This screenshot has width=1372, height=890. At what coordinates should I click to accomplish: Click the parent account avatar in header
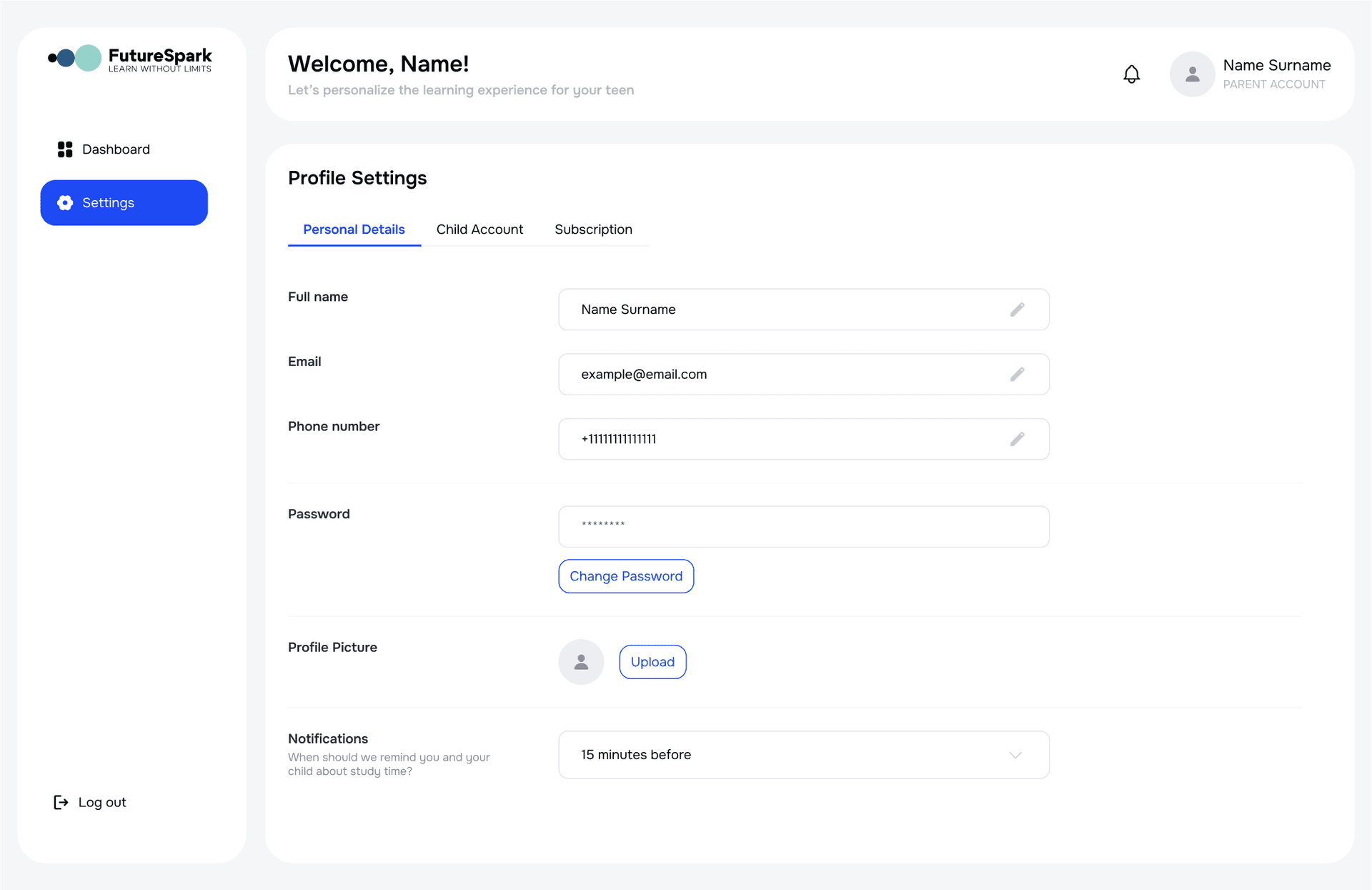click(1192, 74)
